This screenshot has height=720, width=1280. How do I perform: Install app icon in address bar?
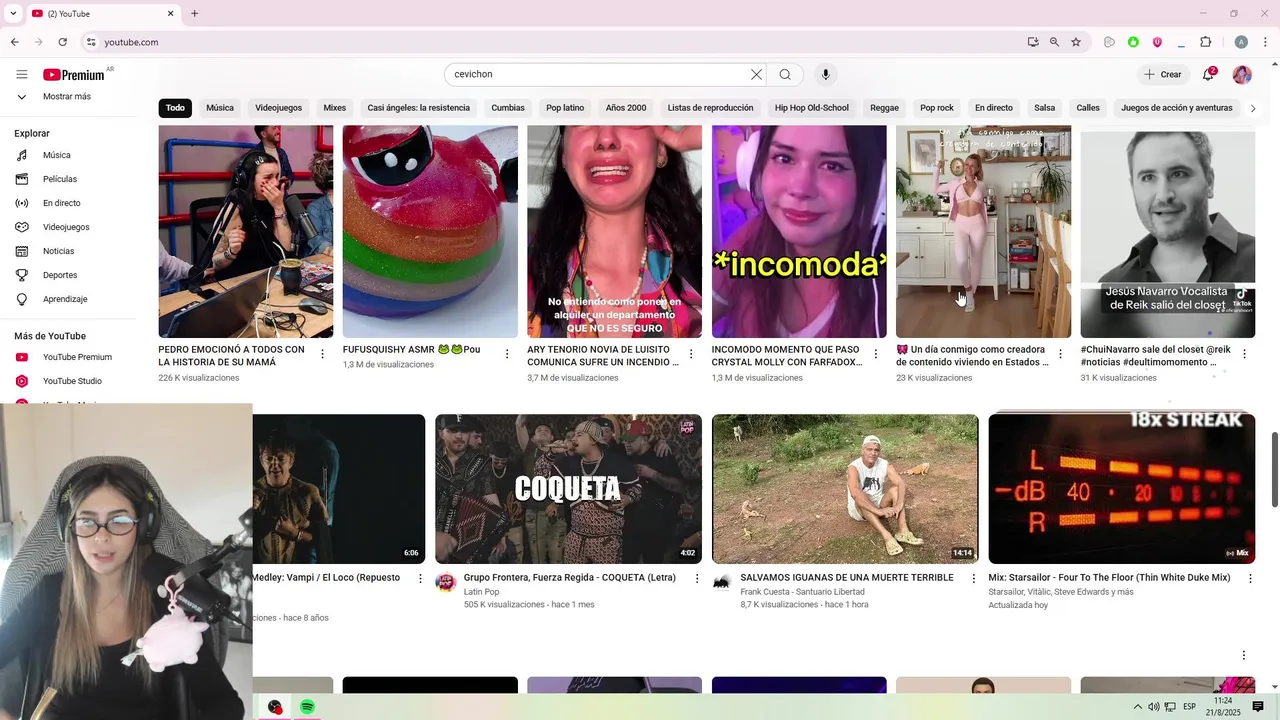coord(1033,42)
